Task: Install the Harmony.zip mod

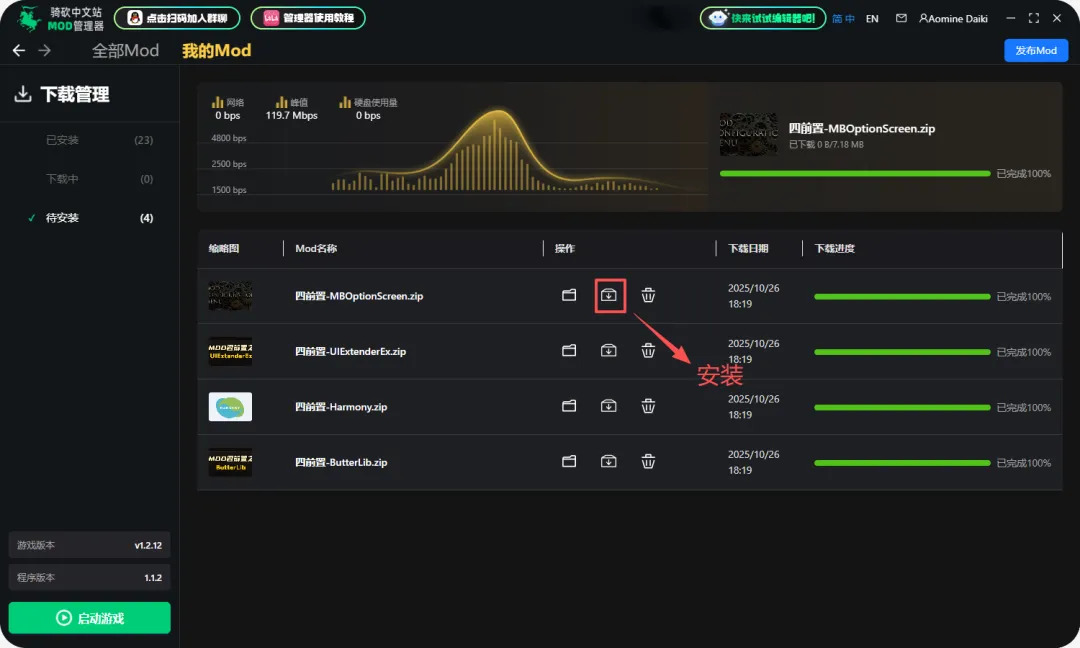Action: pyautogui.click(x=609, y=406)
